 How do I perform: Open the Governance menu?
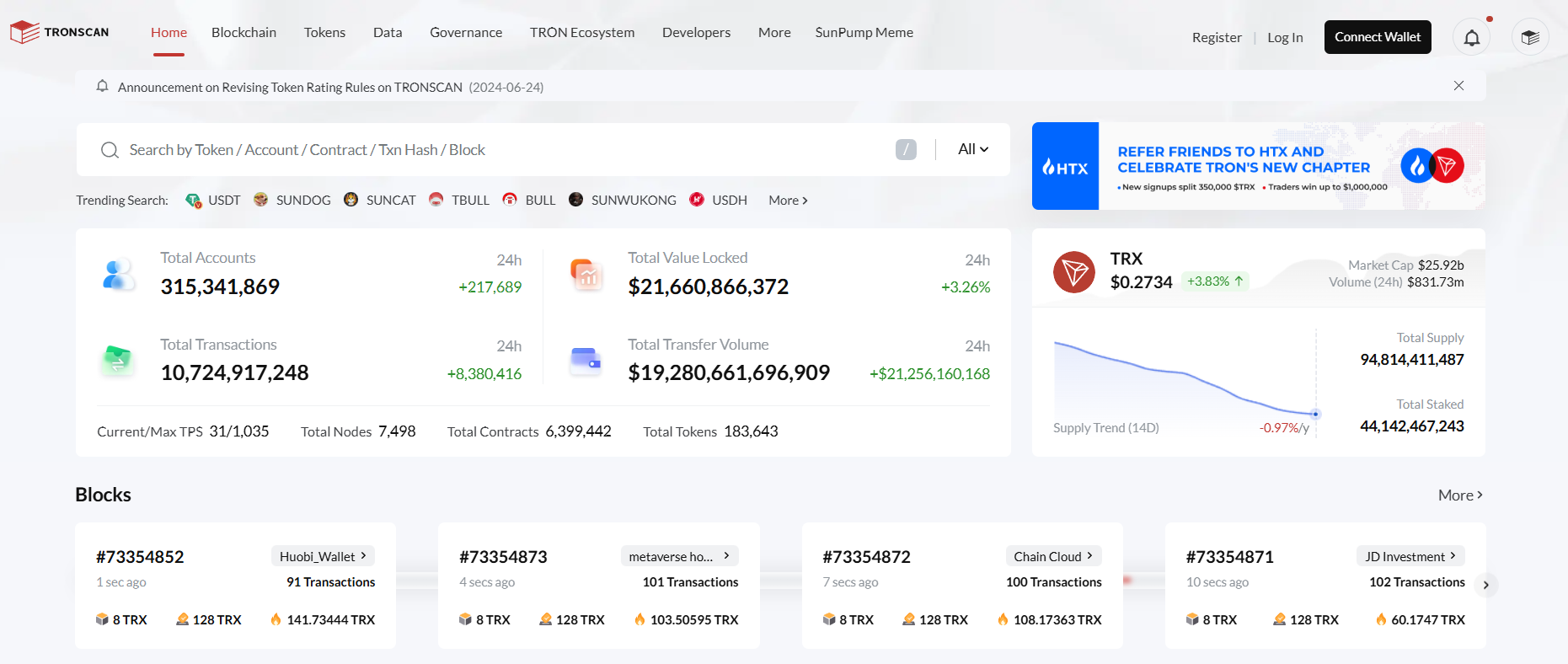click(466, 33)
